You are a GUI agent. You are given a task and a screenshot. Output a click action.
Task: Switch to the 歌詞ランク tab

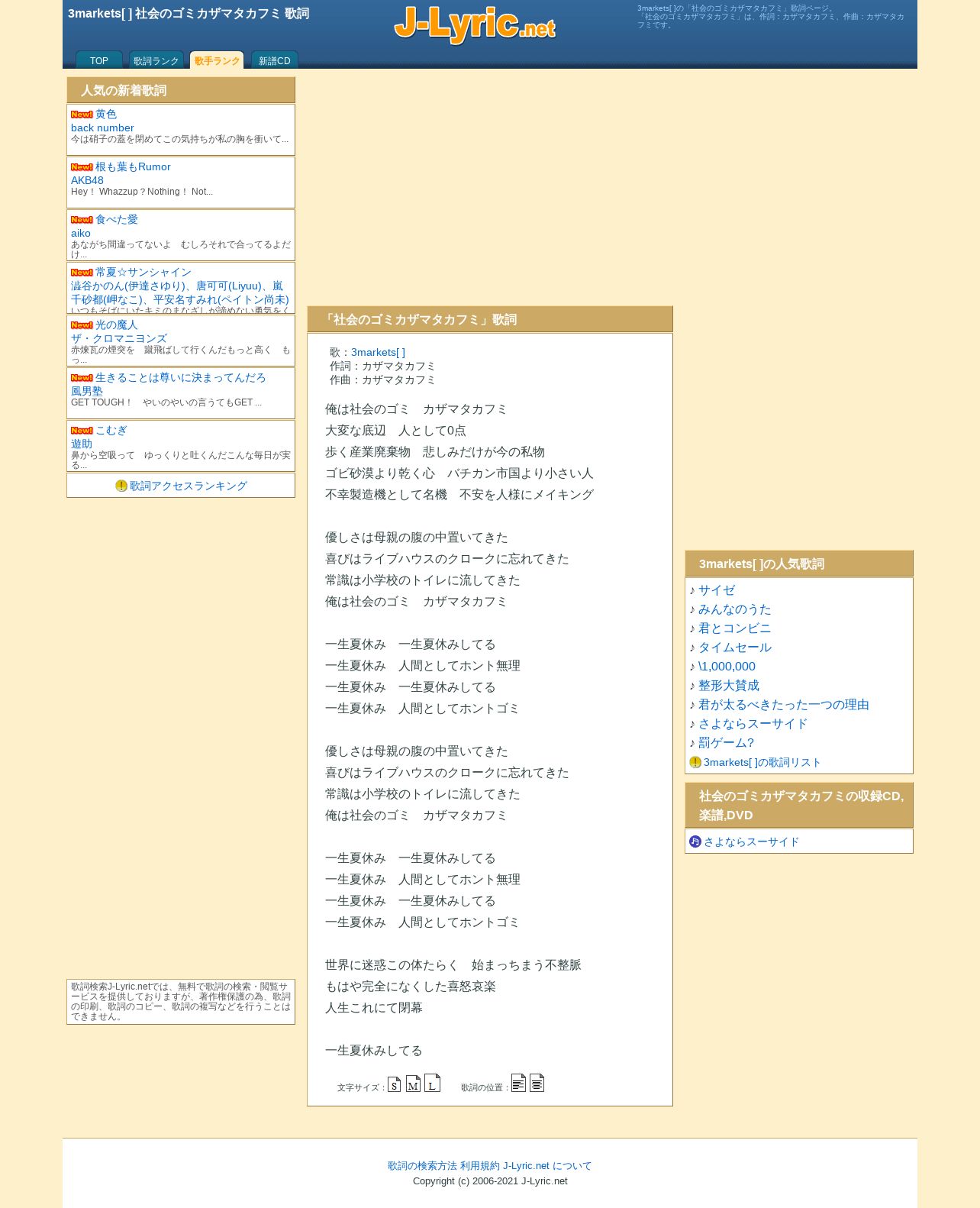coord(156,60)
